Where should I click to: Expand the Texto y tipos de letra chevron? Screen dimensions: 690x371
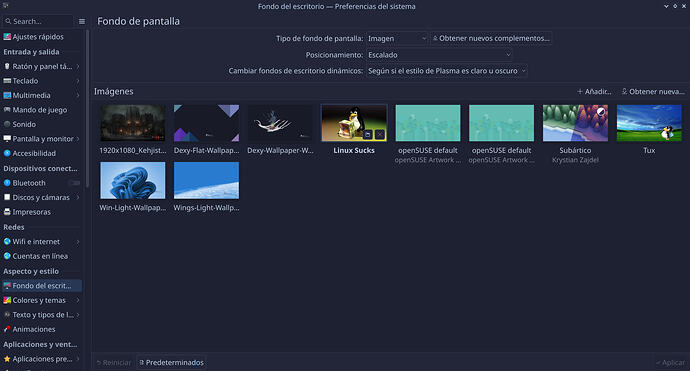(78, 315)
